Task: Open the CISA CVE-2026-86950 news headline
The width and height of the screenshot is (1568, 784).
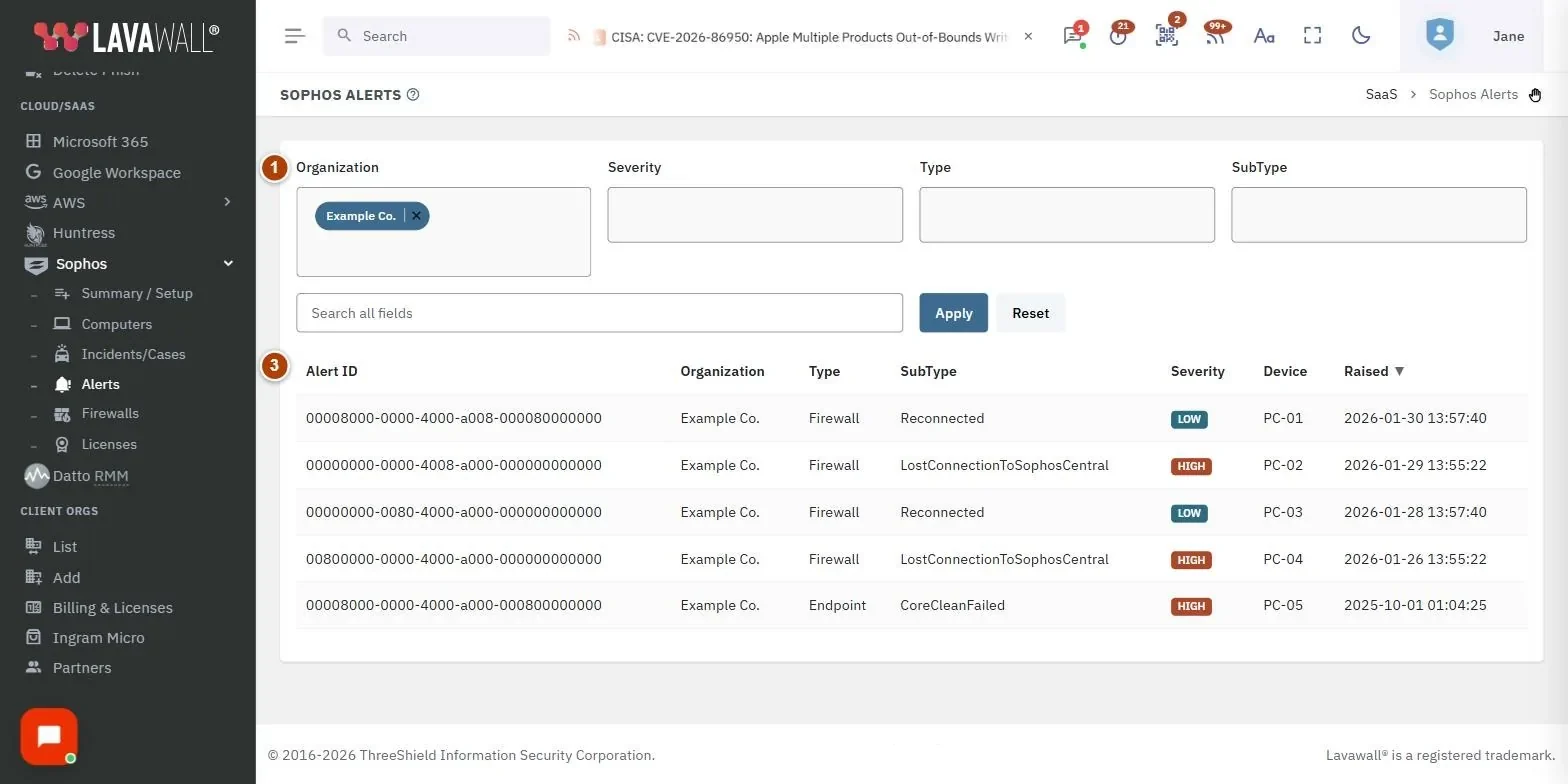Action: tap(809, 36)
